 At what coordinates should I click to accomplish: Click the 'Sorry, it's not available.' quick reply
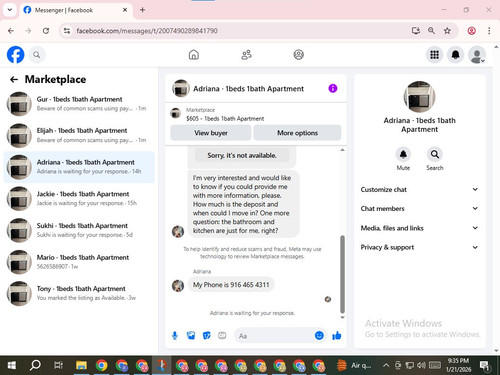pos(242,155)
